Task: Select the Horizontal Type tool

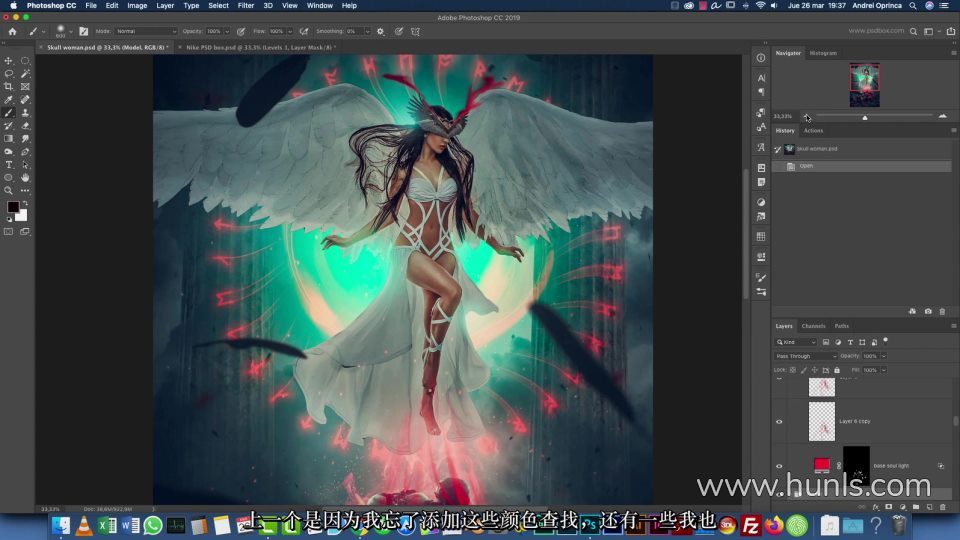Action: point(9,165)
